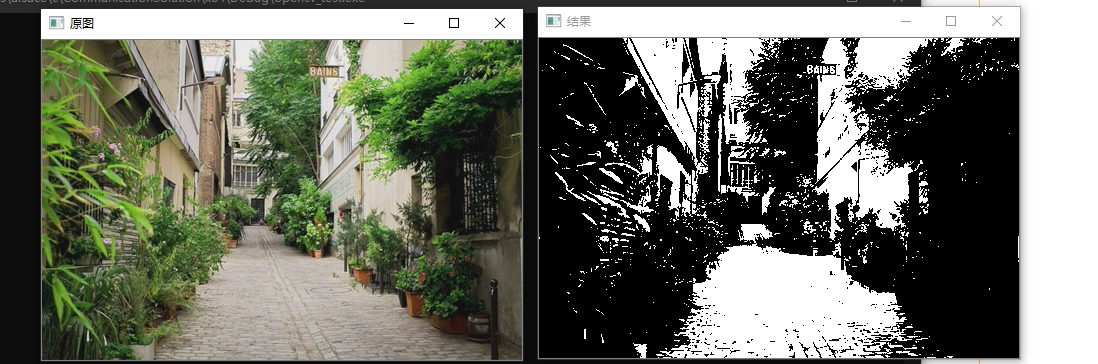Maximize the 结果 window
The height and width of the screenshot is (364, 1098).
click(x=951, y=21)
